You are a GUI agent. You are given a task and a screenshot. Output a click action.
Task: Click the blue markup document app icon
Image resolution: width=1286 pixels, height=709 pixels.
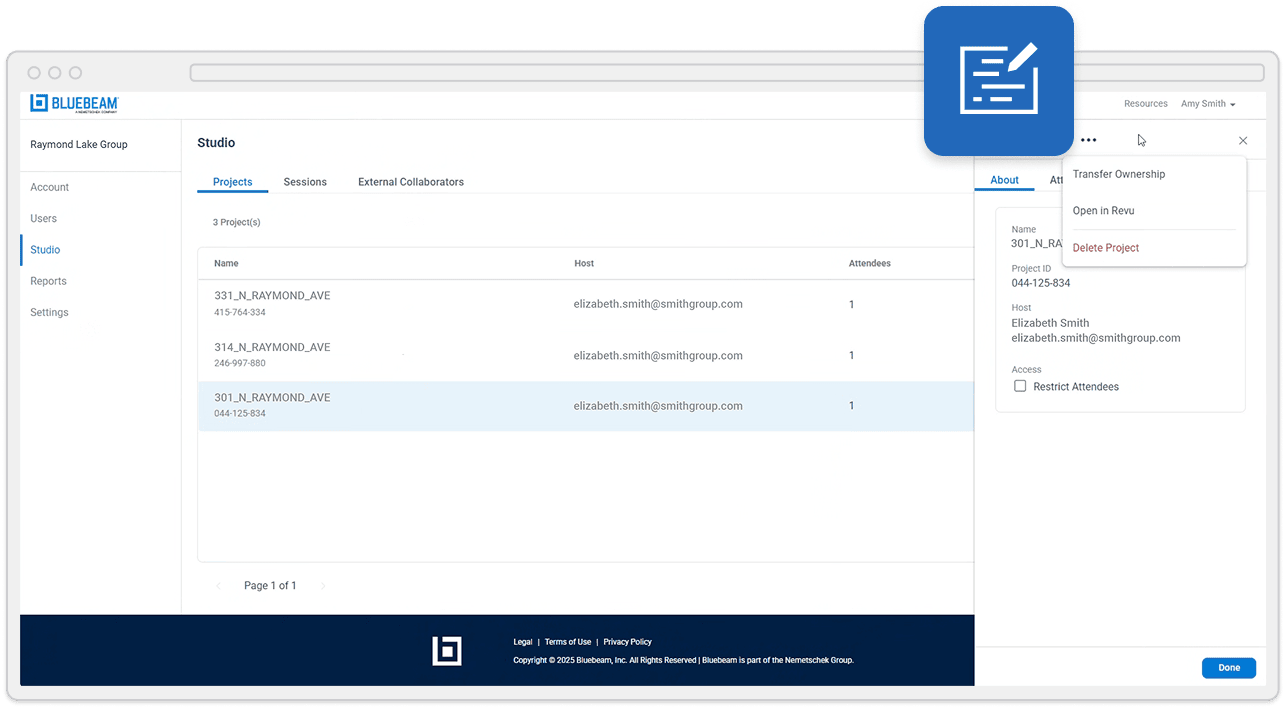coord(999,80)
